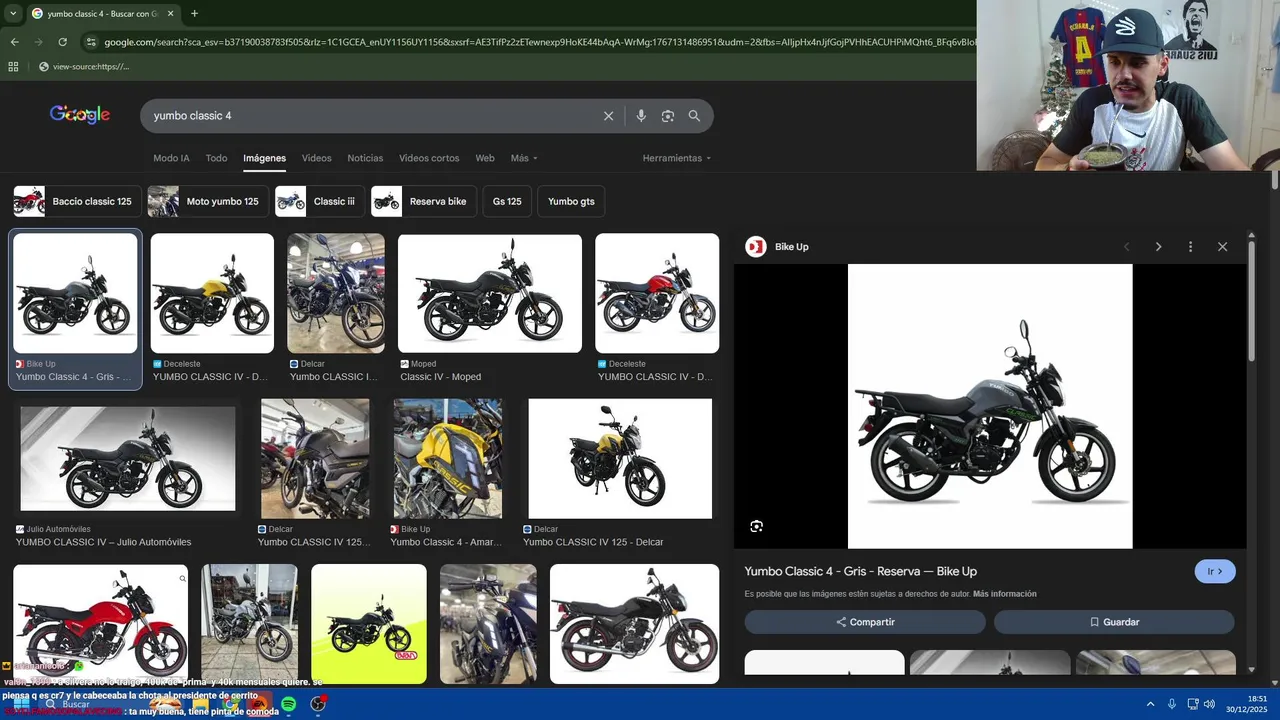Expand hidden system tray icons
The height and width of the screenshot is (720, 1280).
[1150, 704]
